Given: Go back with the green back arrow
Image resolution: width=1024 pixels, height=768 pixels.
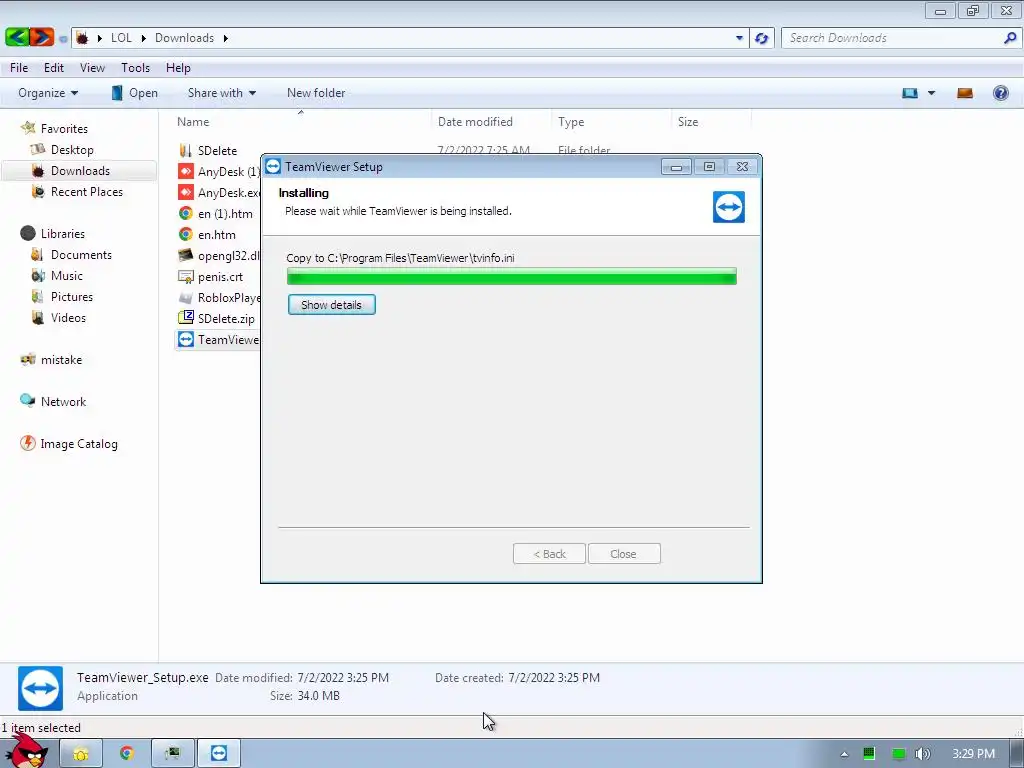Looking at the screenshot, I should [x=17, y=37].
